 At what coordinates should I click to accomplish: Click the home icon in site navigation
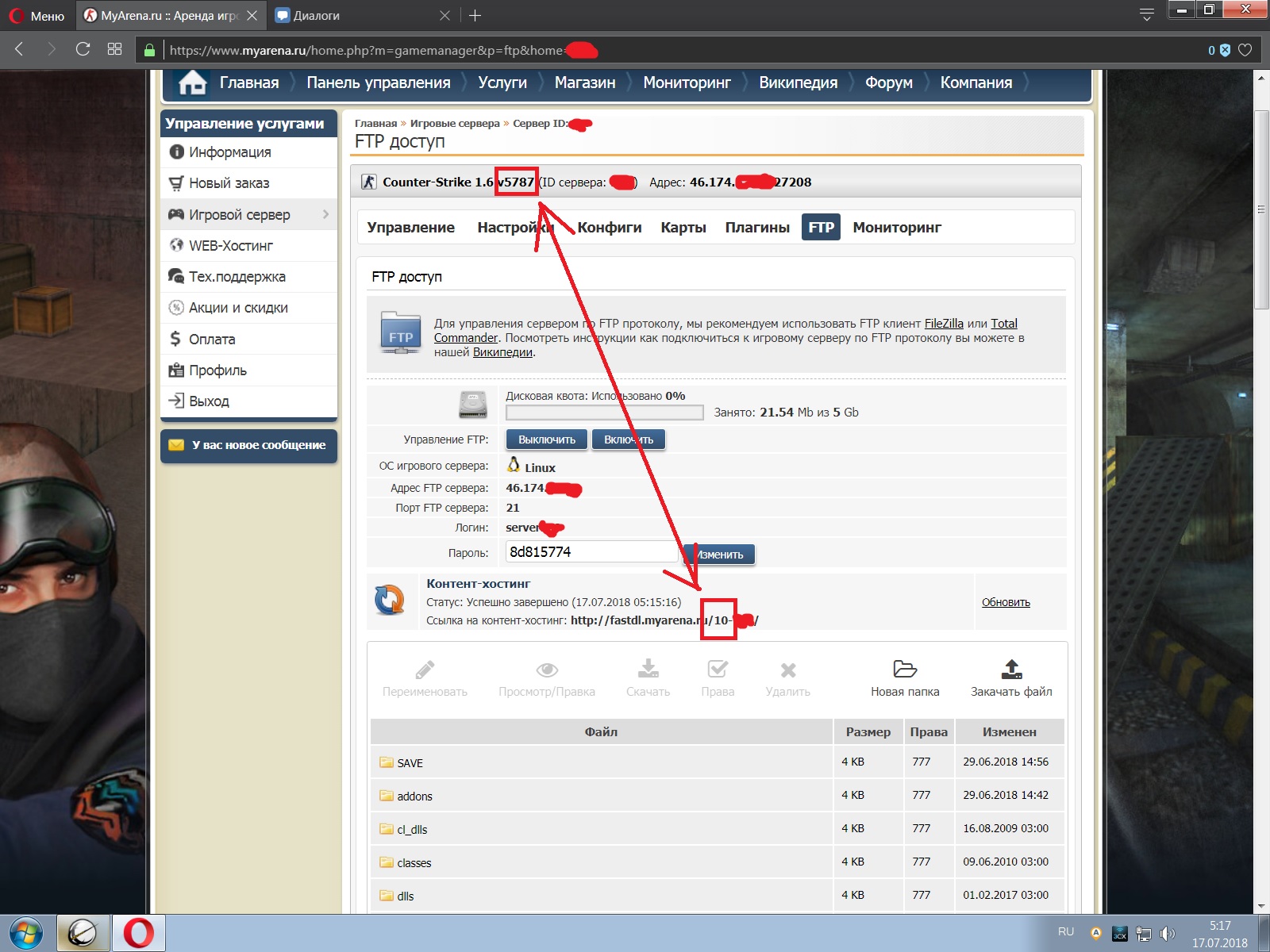pyautogui.click(x=193, y=83)
